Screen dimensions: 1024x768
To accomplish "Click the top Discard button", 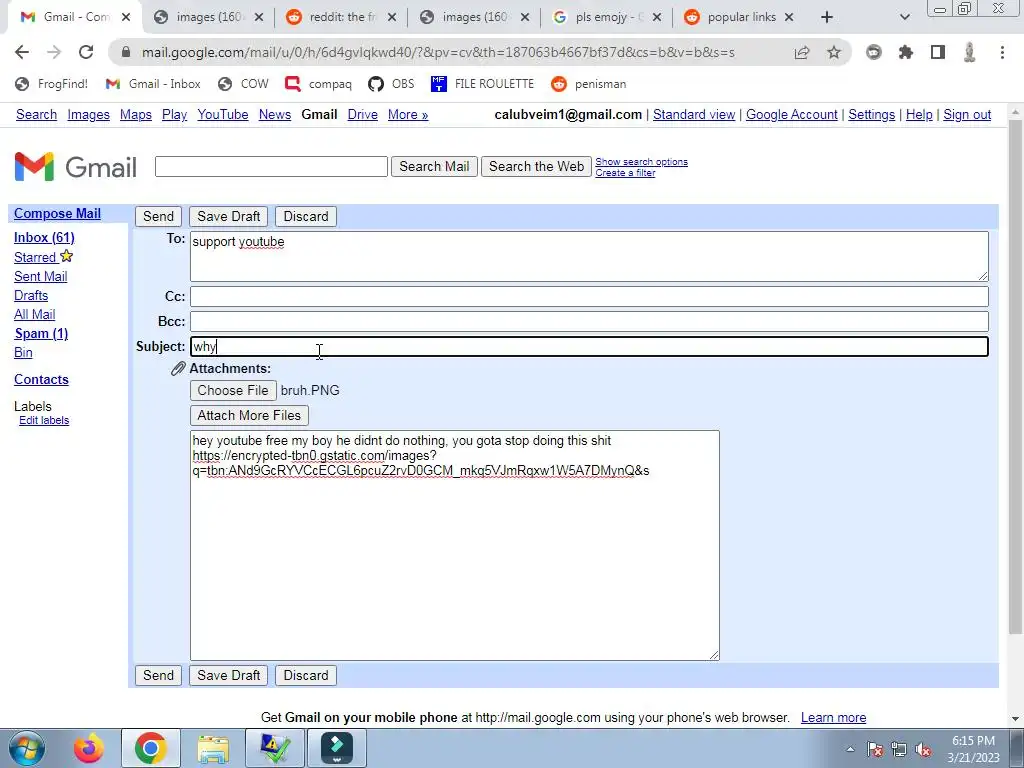I will [306, 216].
